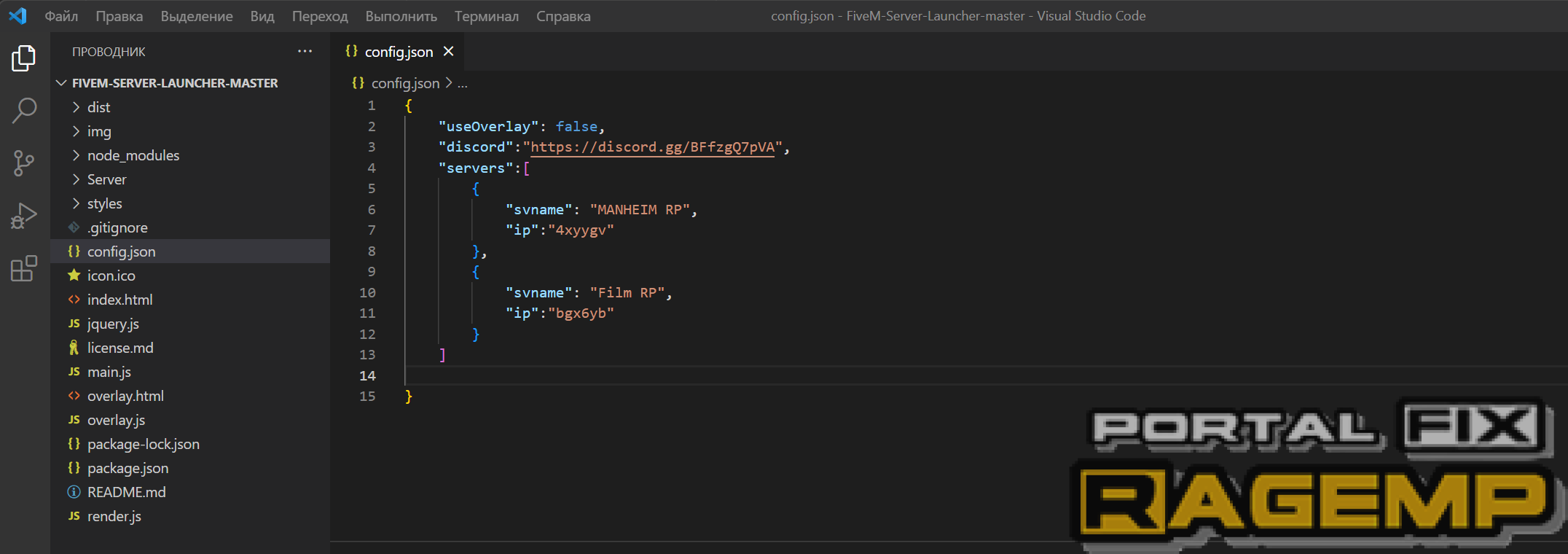1568x554 pixels.
Task: Click the config.json tab JSON icon
Action: [x=351, y=51]
